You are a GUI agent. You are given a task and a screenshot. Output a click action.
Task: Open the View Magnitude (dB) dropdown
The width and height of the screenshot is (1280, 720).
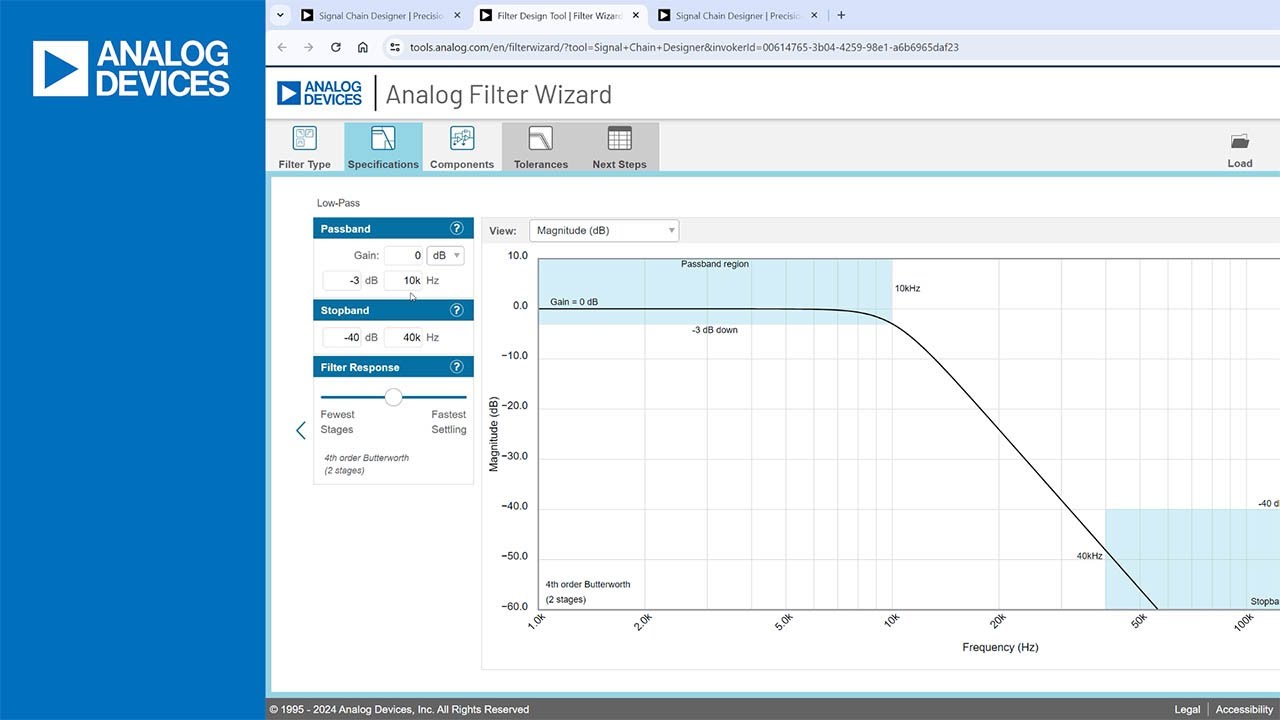[604, 230]
